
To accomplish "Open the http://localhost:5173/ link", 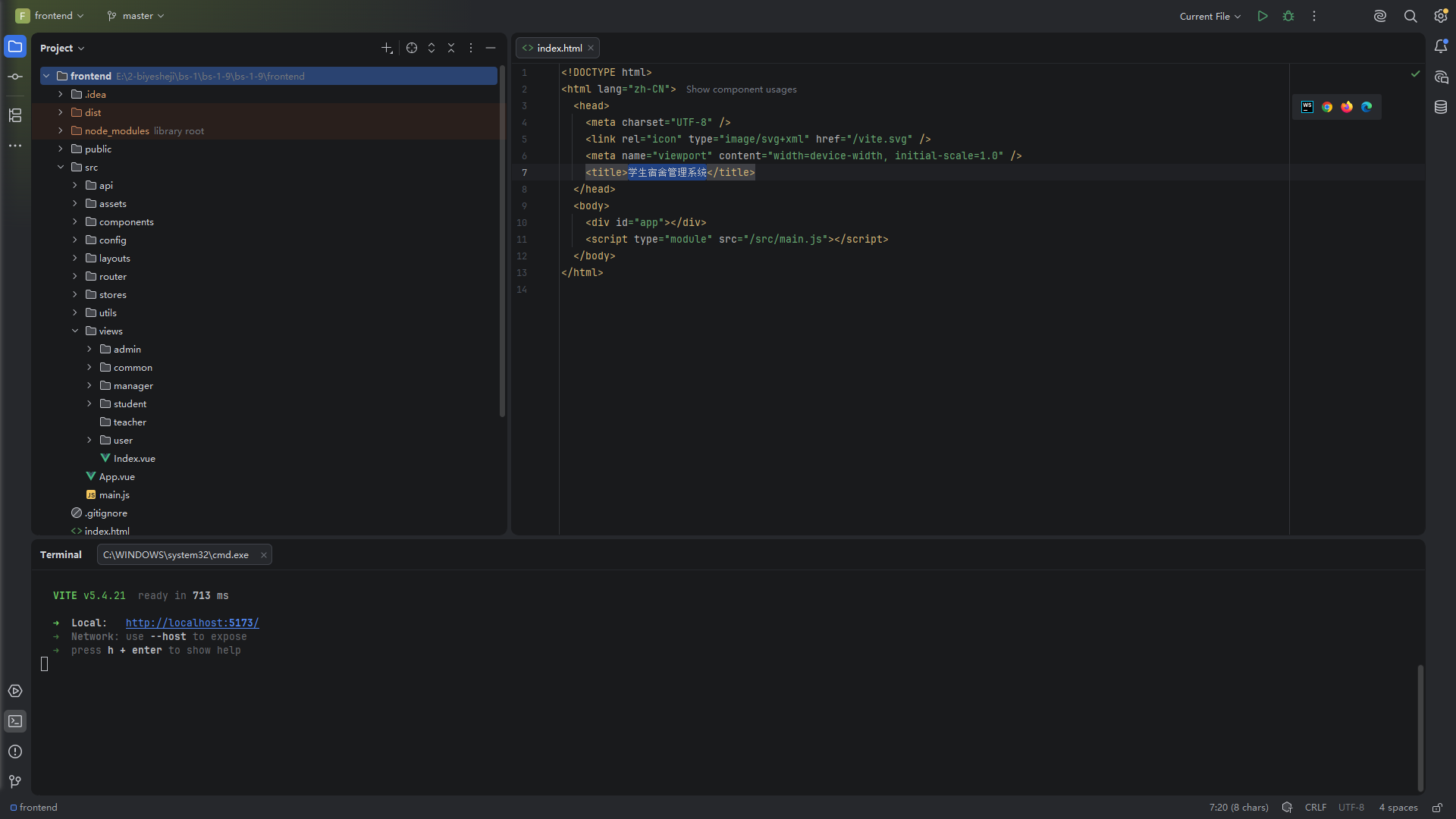I will [x=192, y=623].
